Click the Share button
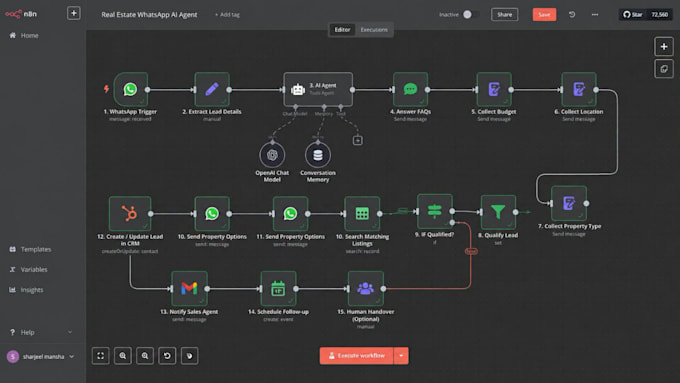This screenshot has width=680, height=383. coord(504,14)
